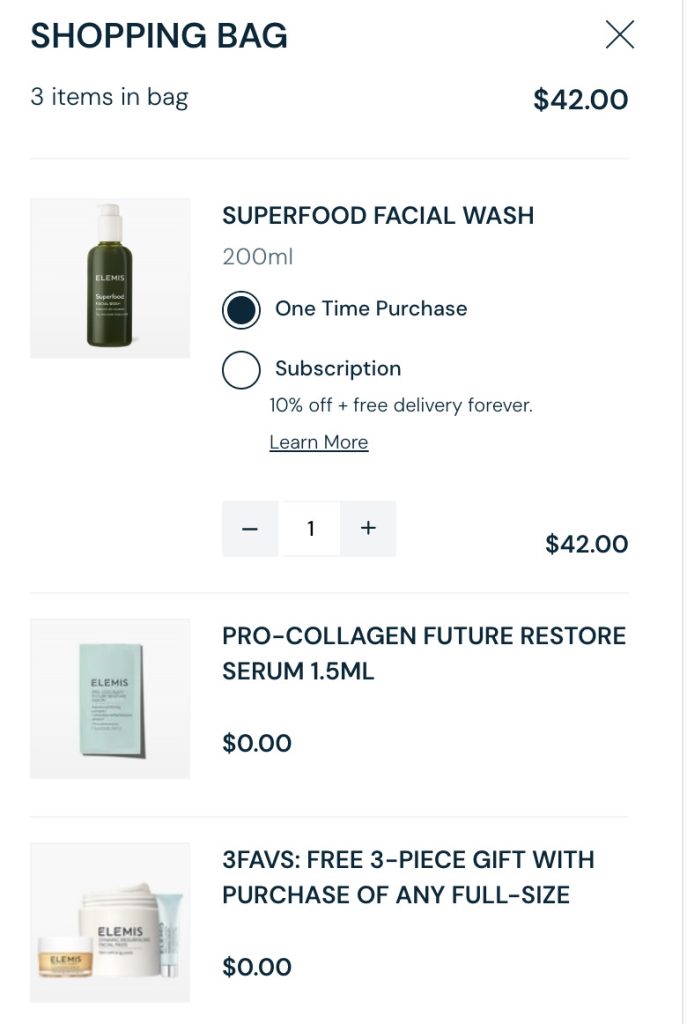This screenshot has height=1024, width=687.
Task: Click the '10% off + free delivery' text
Action: tap(400, 405)
